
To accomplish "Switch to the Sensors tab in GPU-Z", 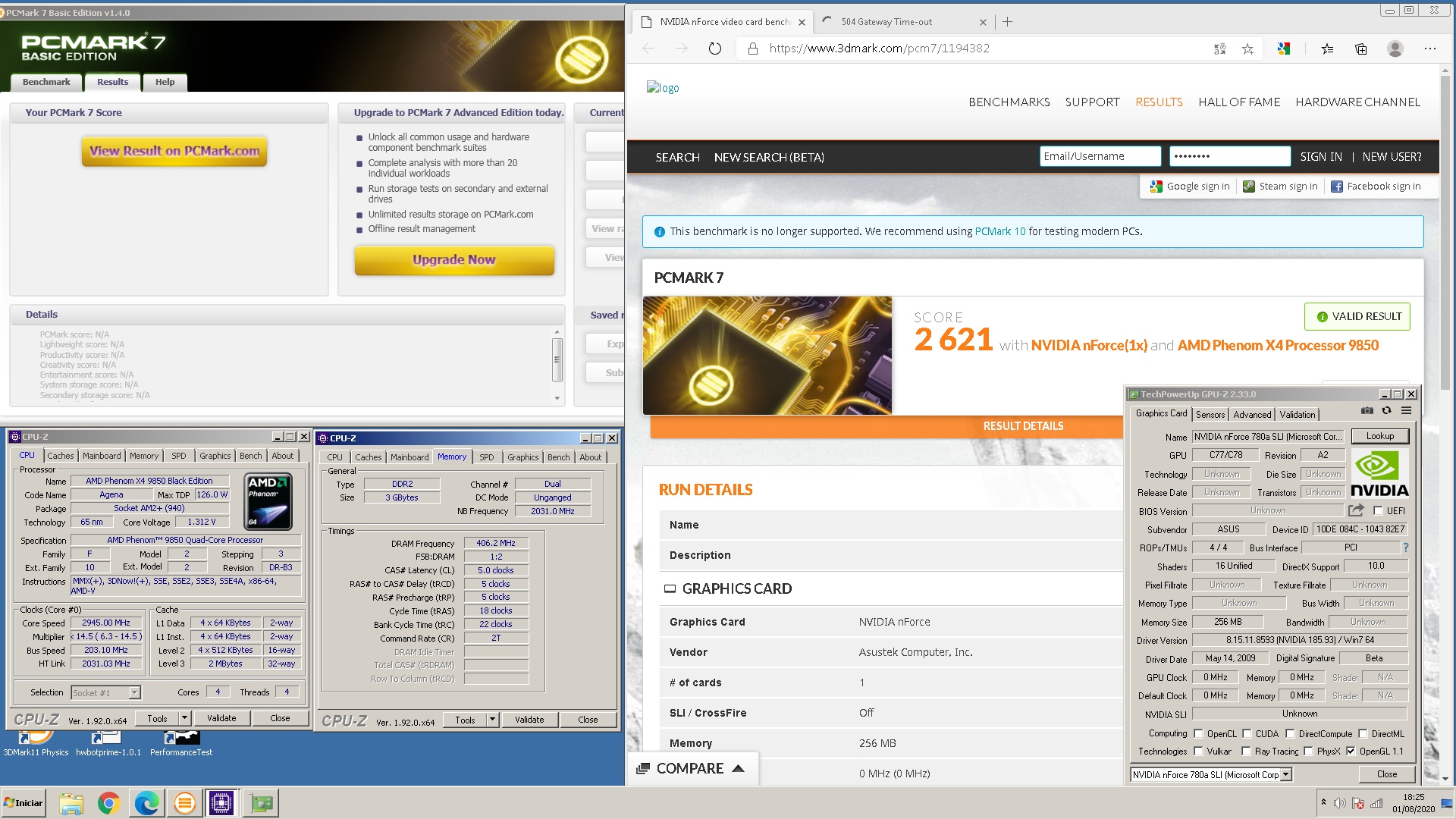I will tap(1210, 414).
